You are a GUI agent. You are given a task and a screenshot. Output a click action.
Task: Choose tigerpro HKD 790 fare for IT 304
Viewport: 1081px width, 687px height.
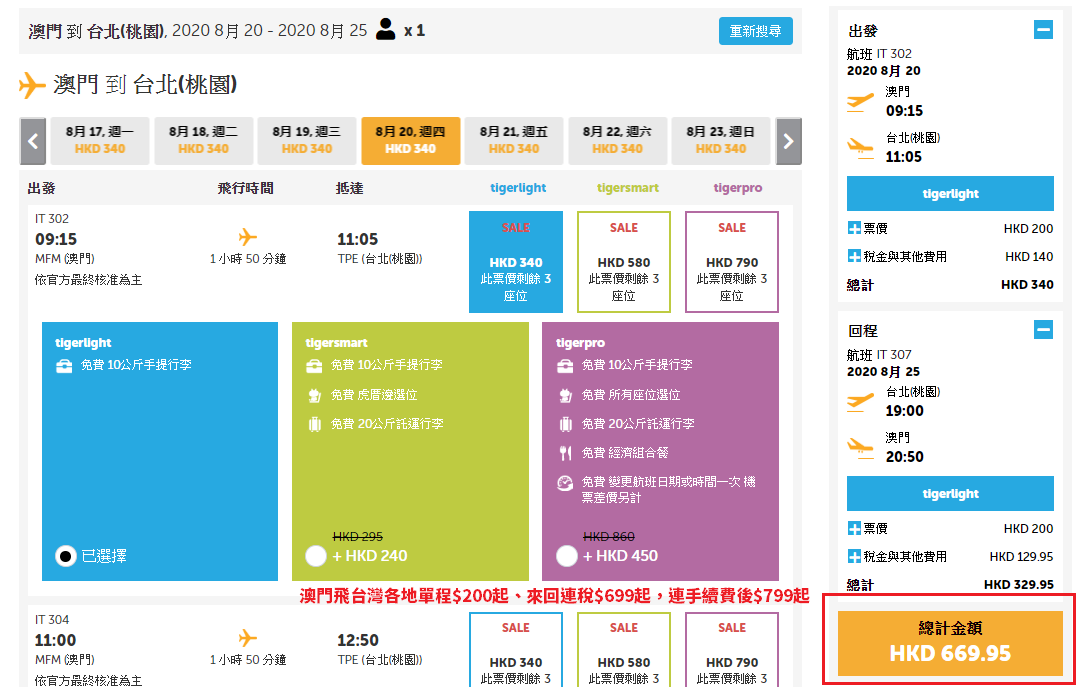(x=731, y=650)
